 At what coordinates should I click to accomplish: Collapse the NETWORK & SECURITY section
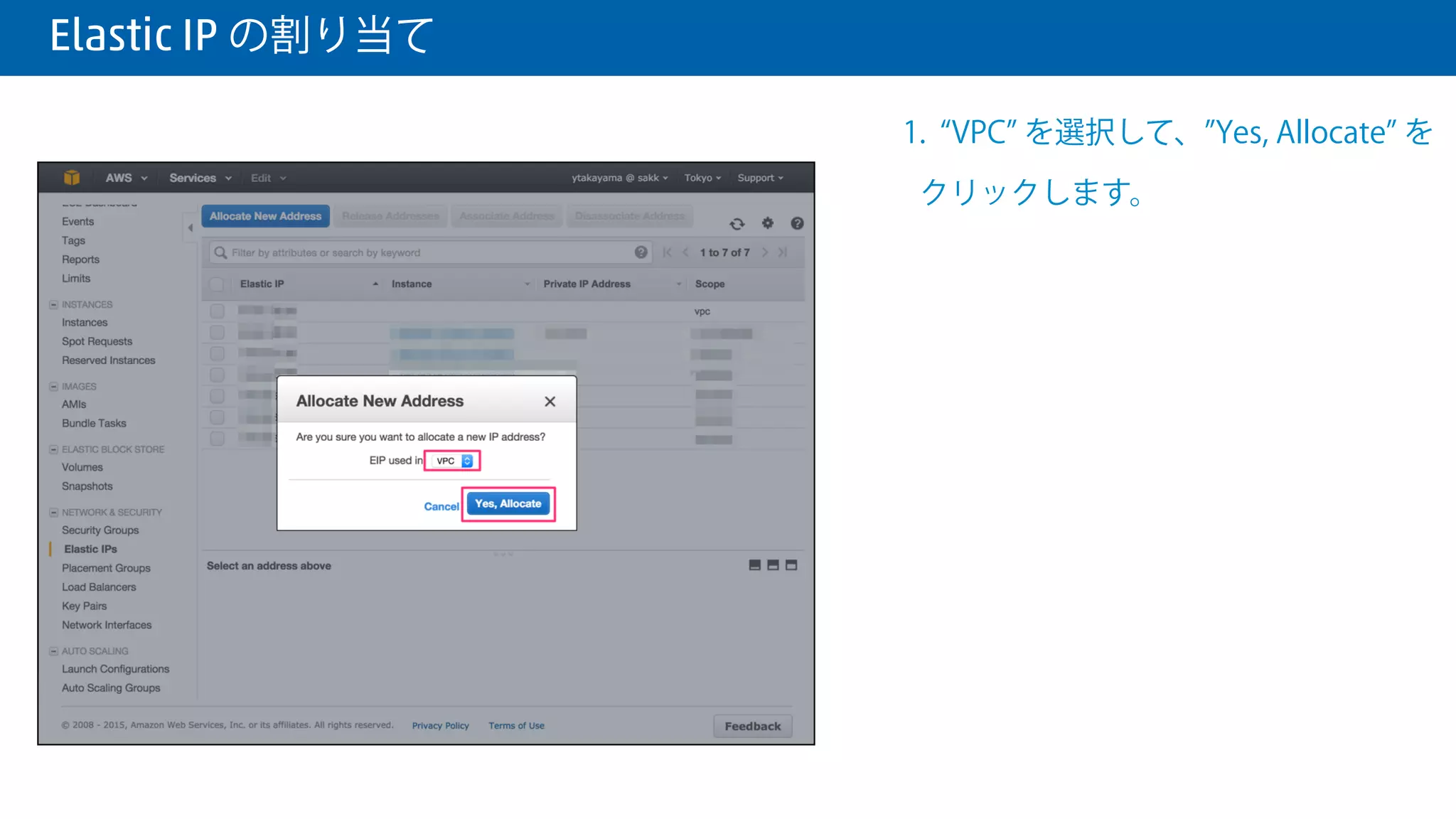53,512
